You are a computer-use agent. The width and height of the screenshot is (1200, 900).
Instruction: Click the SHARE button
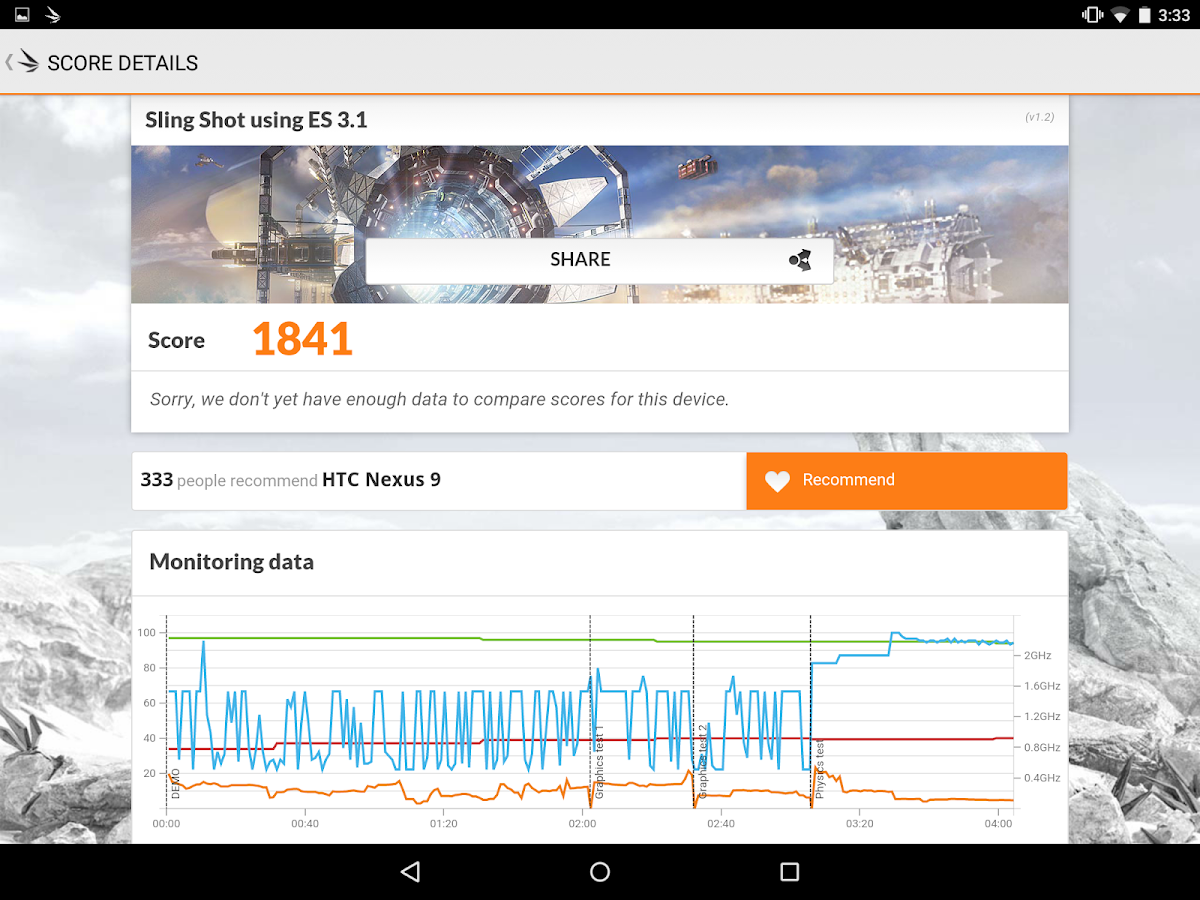coord(600,260)
